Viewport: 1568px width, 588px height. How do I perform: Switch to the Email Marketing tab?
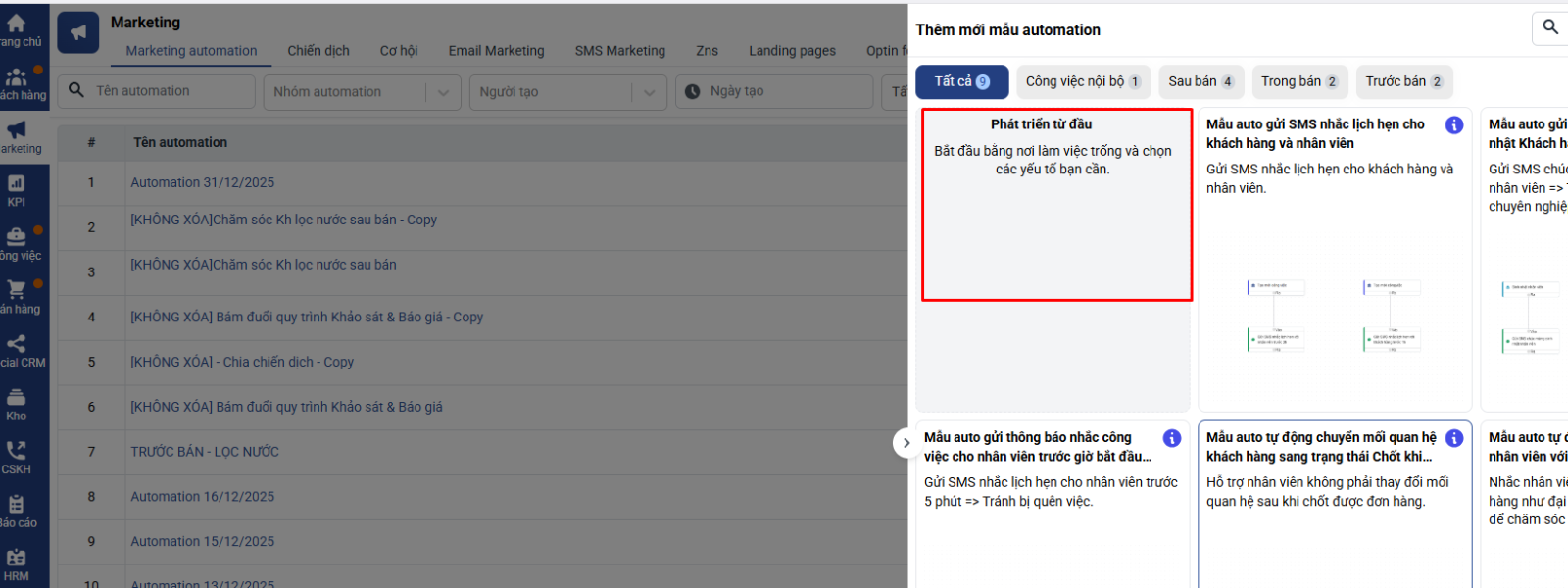coord(496,51)
